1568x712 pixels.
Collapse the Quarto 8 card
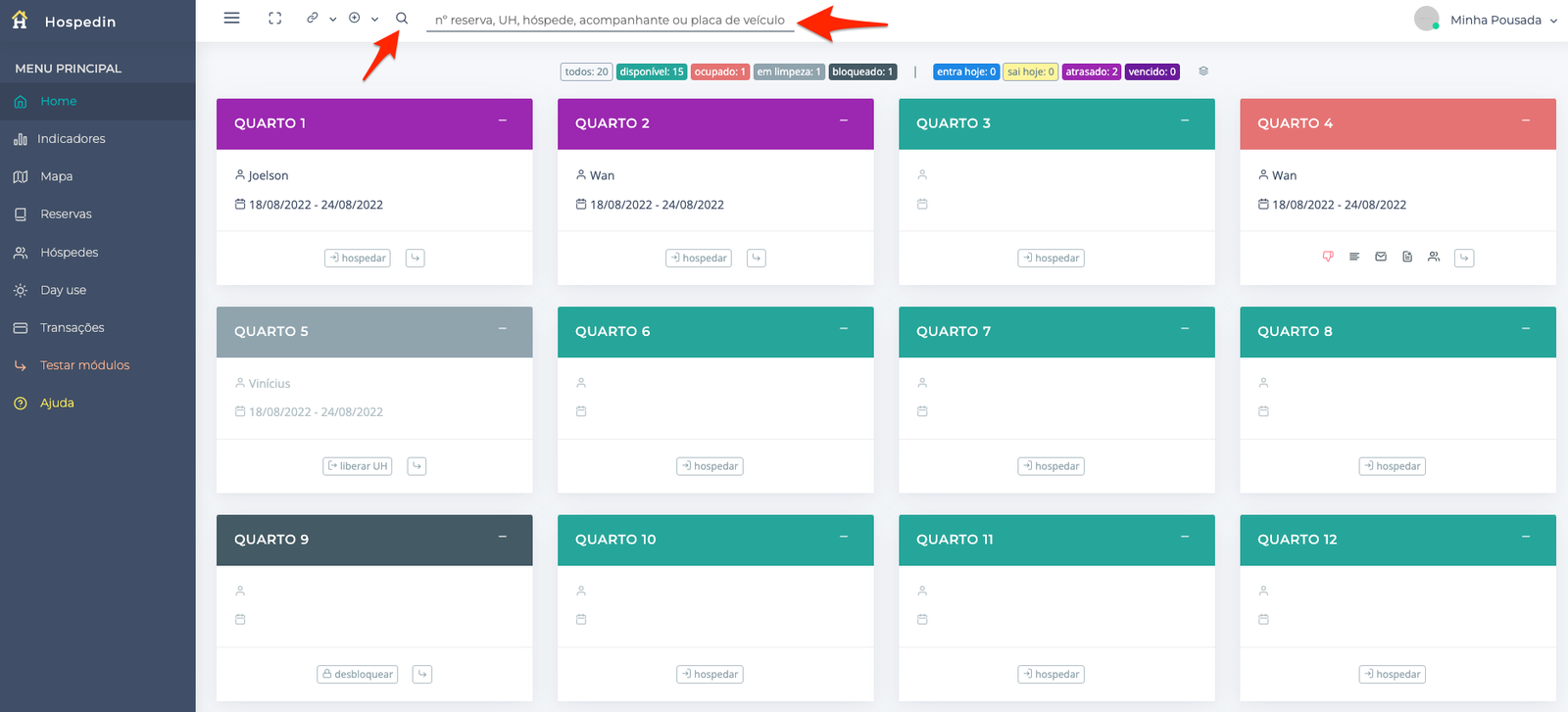point(1526,328)
